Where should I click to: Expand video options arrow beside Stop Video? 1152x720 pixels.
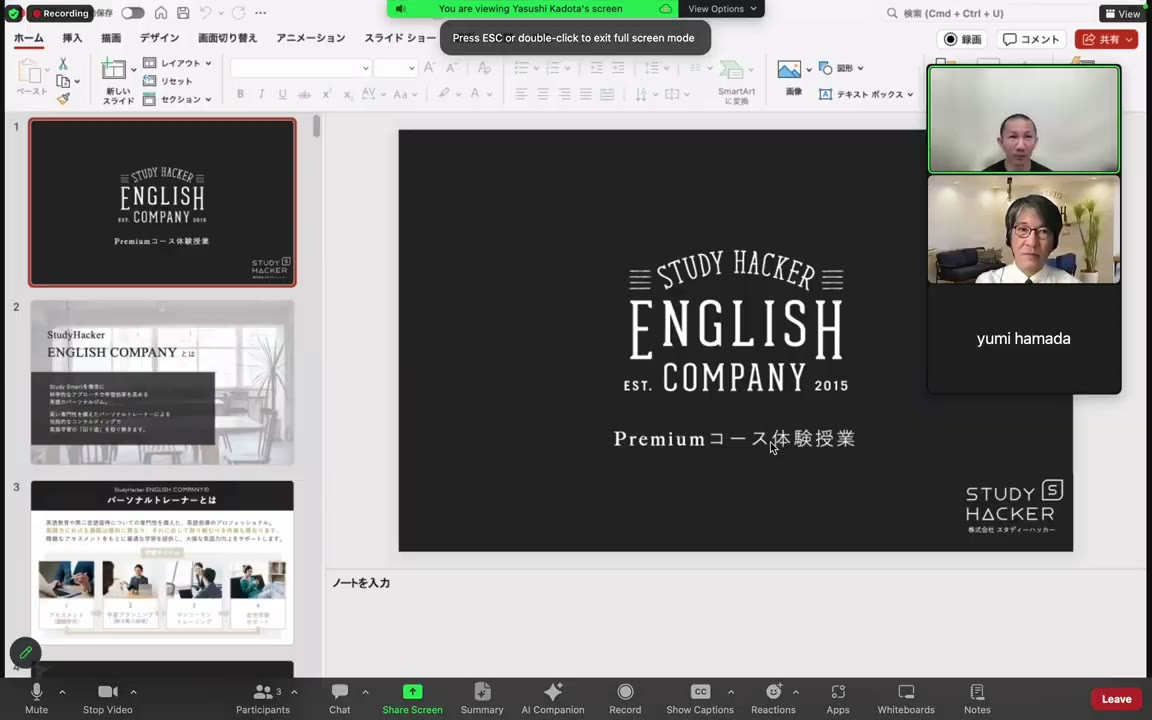pyautogui.click(x=133, y=692)
